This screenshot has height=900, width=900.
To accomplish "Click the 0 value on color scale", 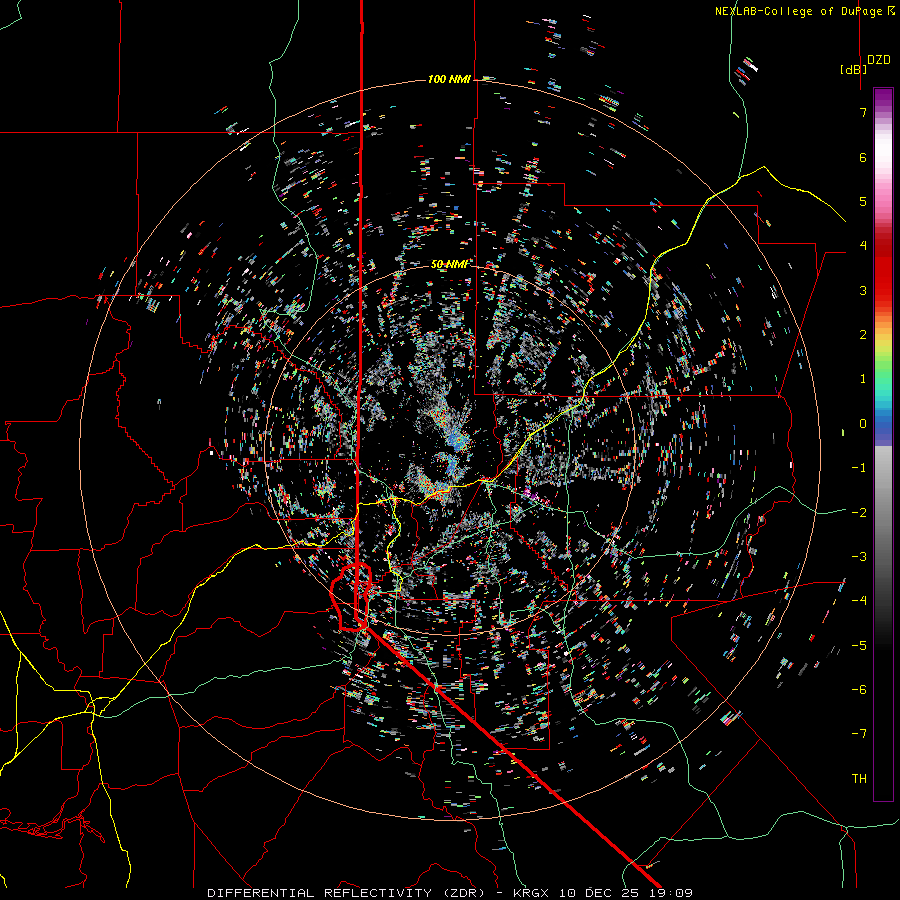I will [863, 424].
